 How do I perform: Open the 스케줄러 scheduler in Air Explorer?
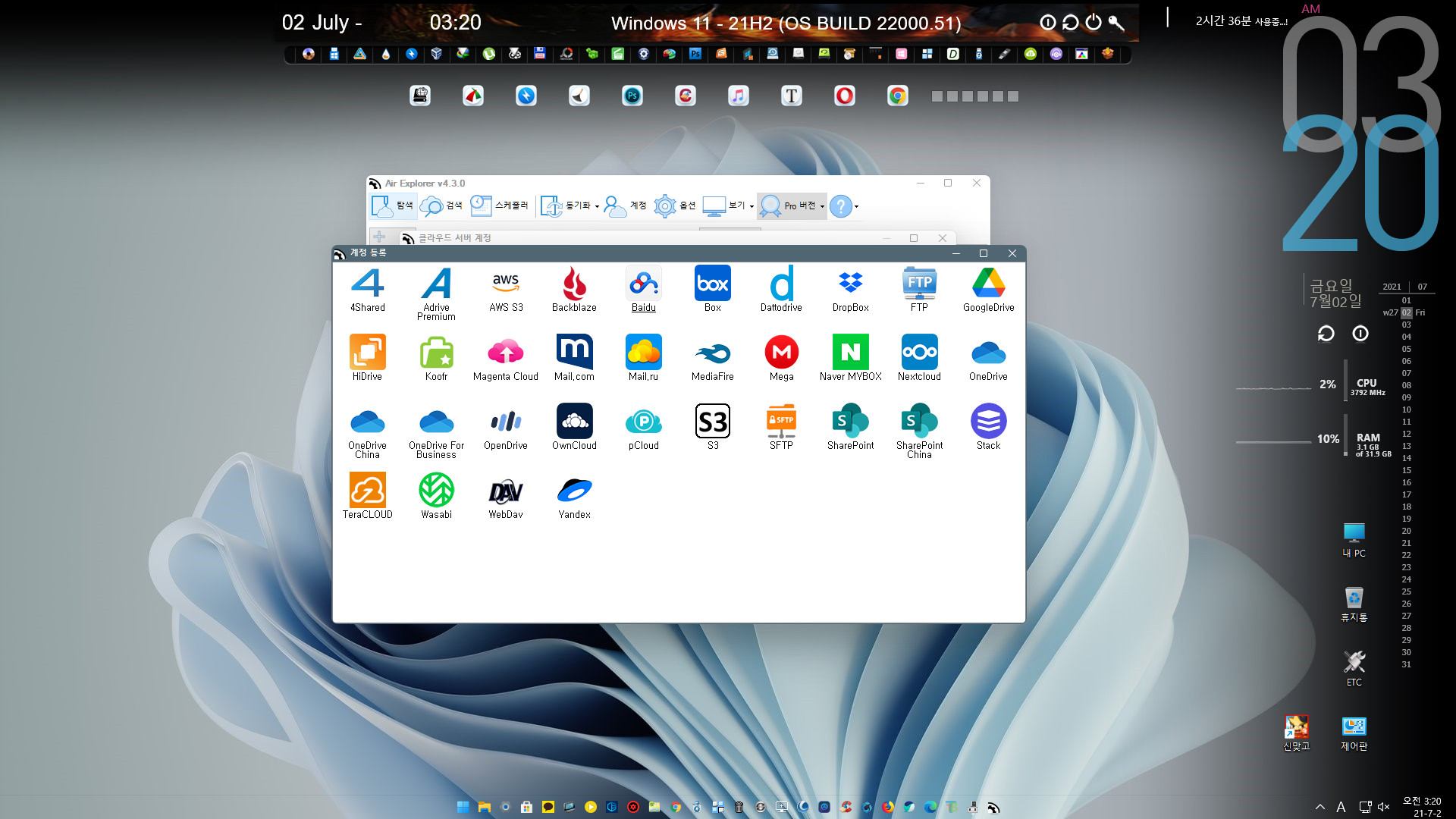[x=499, y=206]
